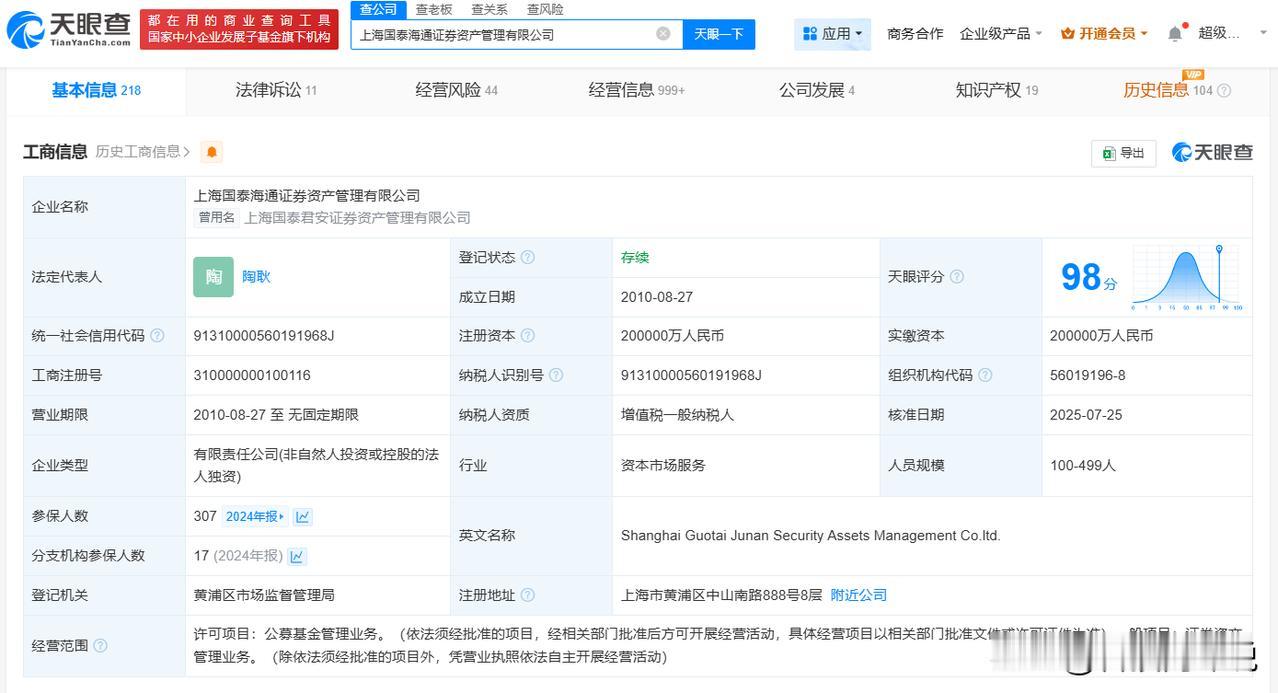Viewport: 1278px width, 693px height.
Task: Click help icon next to 纳税人识别号
Action: point(556,375)
